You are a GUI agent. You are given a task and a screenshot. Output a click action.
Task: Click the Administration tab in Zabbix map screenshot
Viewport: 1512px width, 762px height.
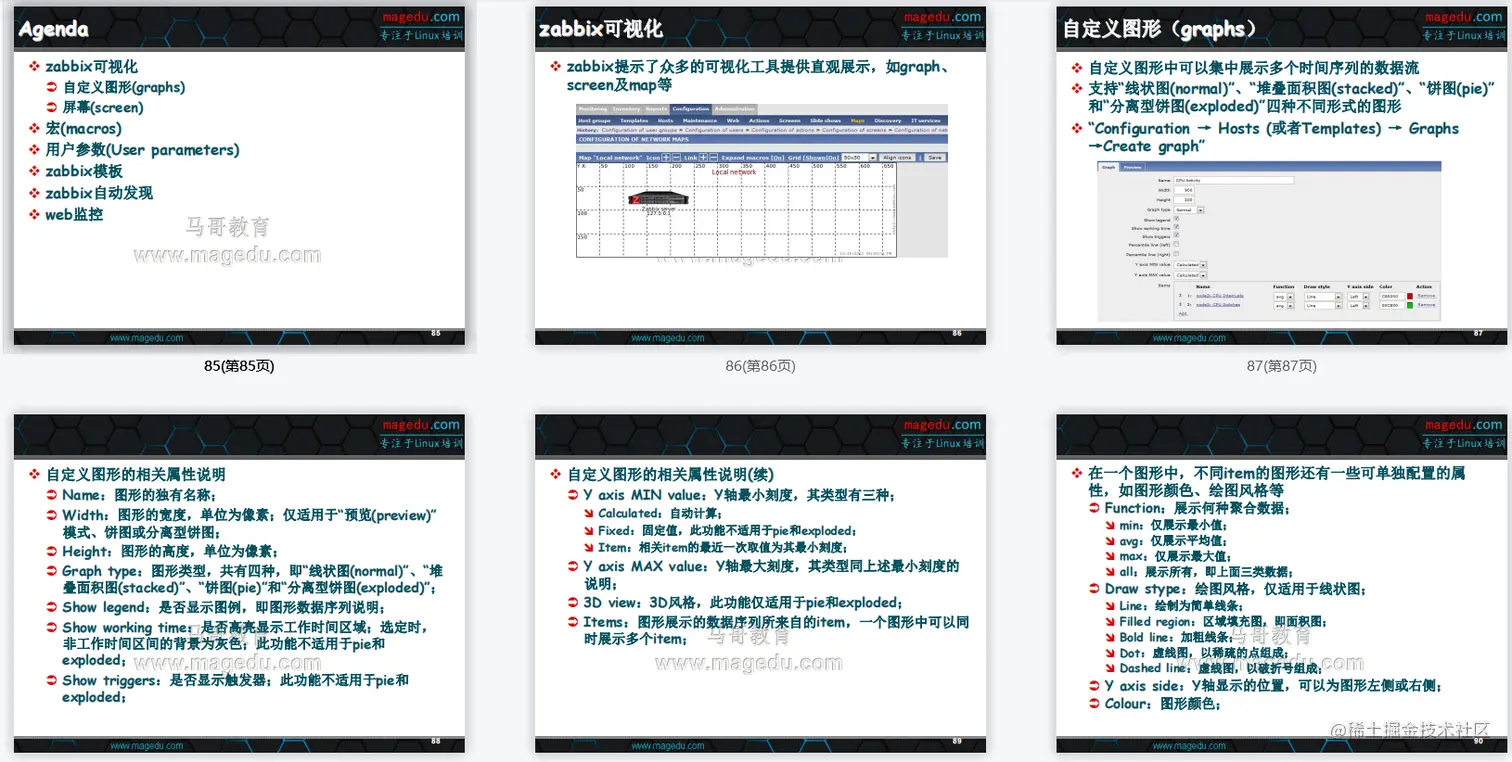(735, 109)
